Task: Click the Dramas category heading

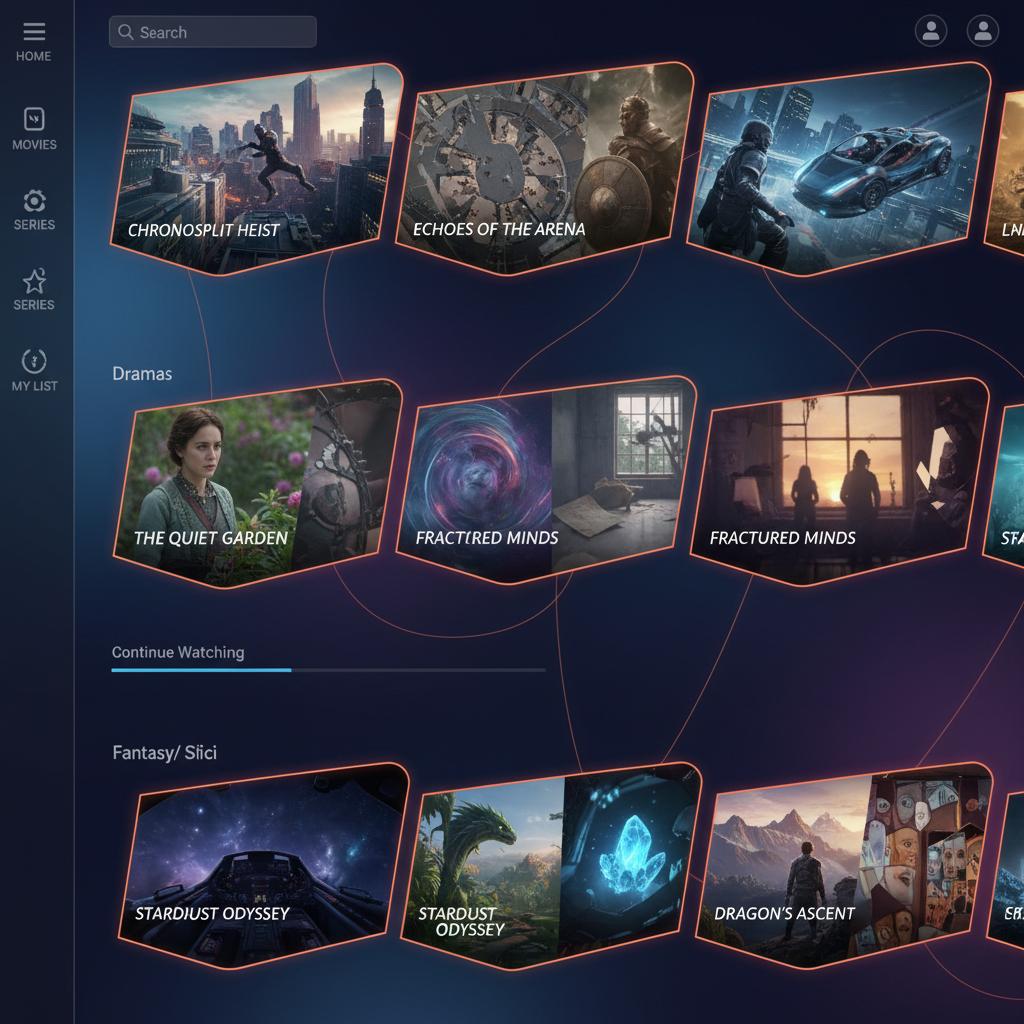Action: 142,374
